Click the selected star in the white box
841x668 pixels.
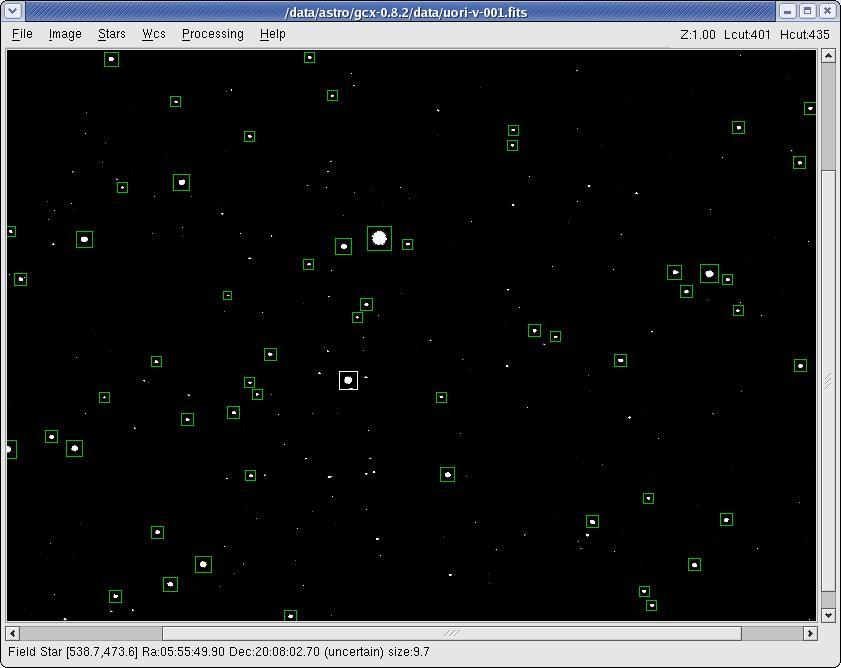pyautogui.click(x=348, y=380)
